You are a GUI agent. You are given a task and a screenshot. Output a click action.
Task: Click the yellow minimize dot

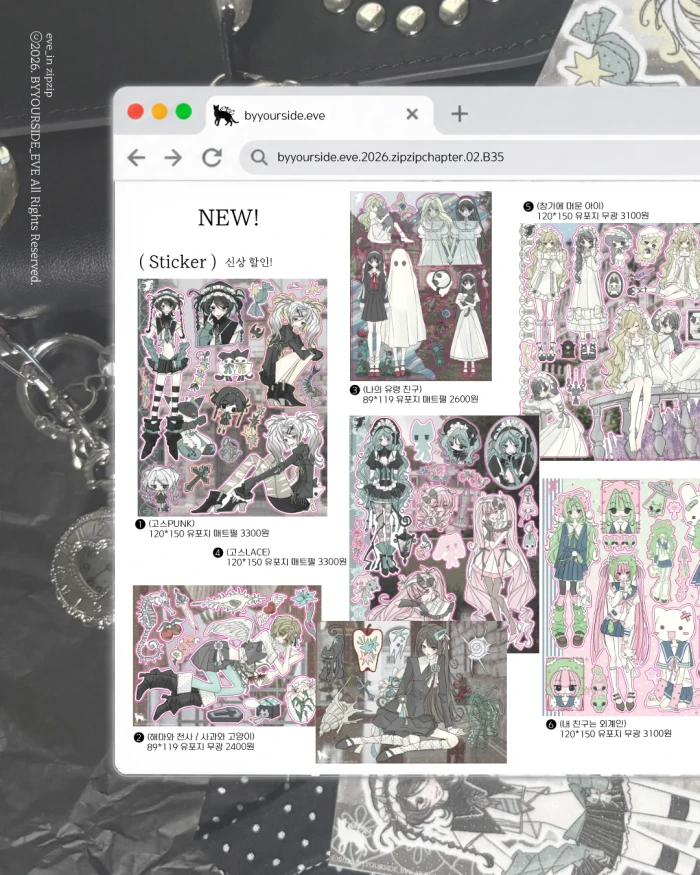point(160,112)
